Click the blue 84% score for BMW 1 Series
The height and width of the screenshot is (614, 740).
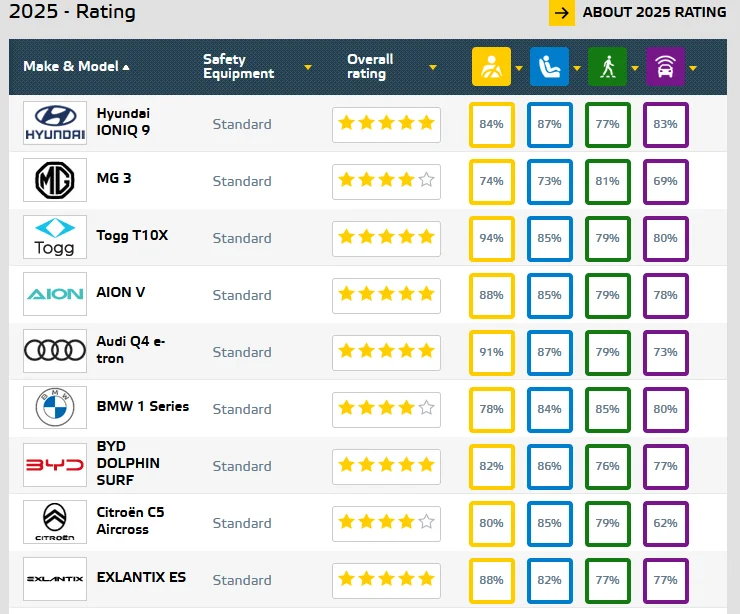coord(549,410)
